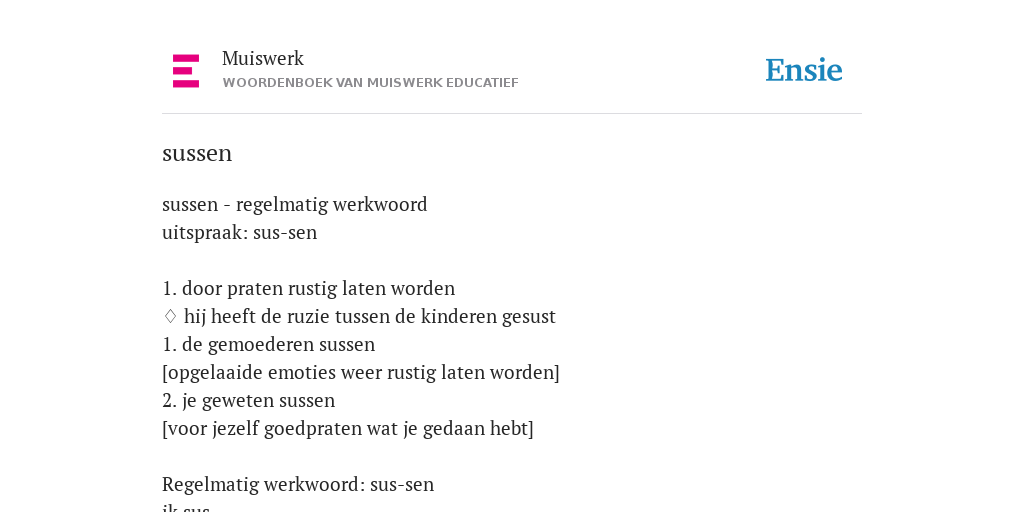Click the 'sussen - regelmatig werkwoord' line

pos(295,205)
